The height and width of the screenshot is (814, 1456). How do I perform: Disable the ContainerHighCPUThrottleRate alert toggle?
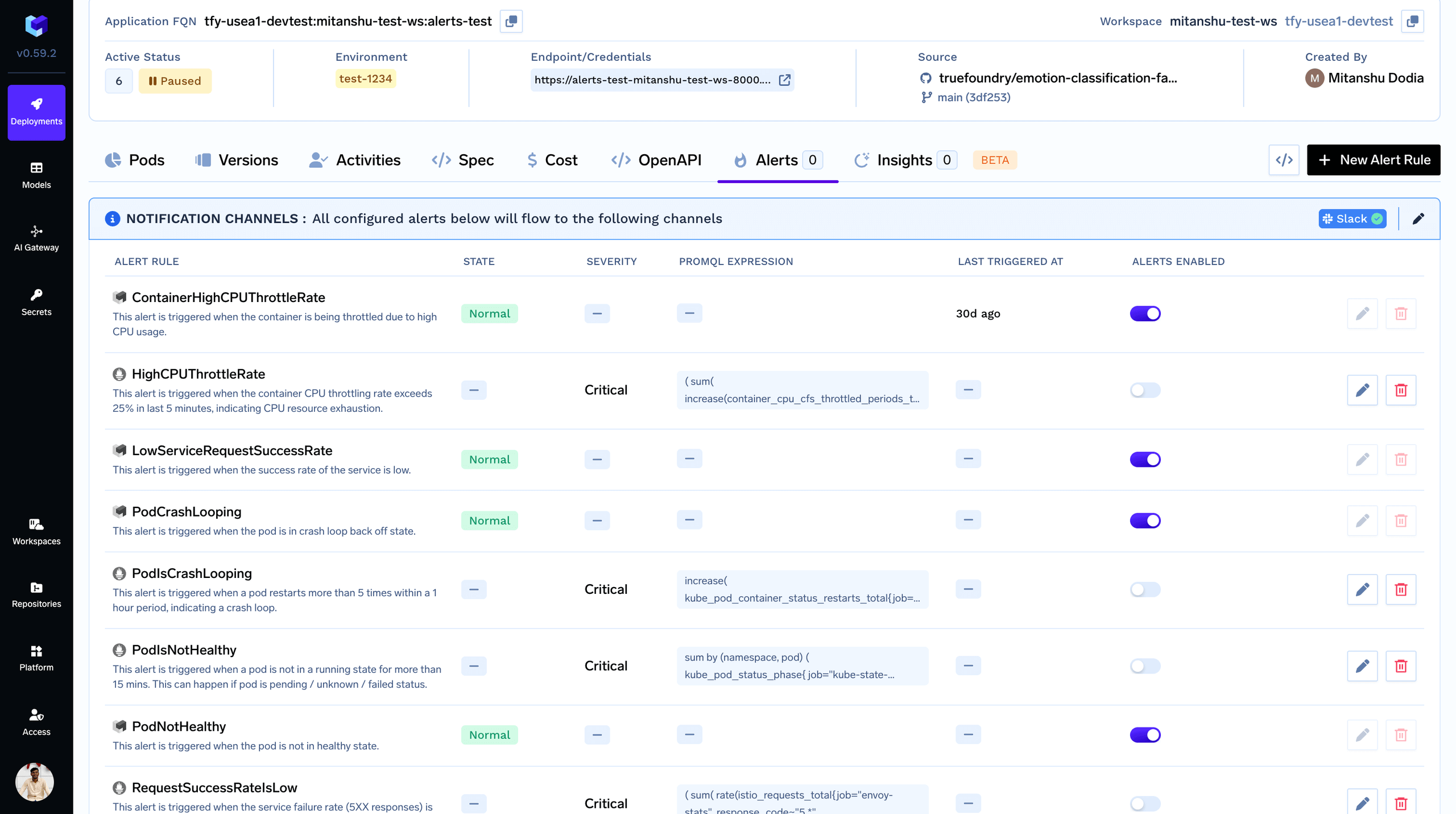1145,313
